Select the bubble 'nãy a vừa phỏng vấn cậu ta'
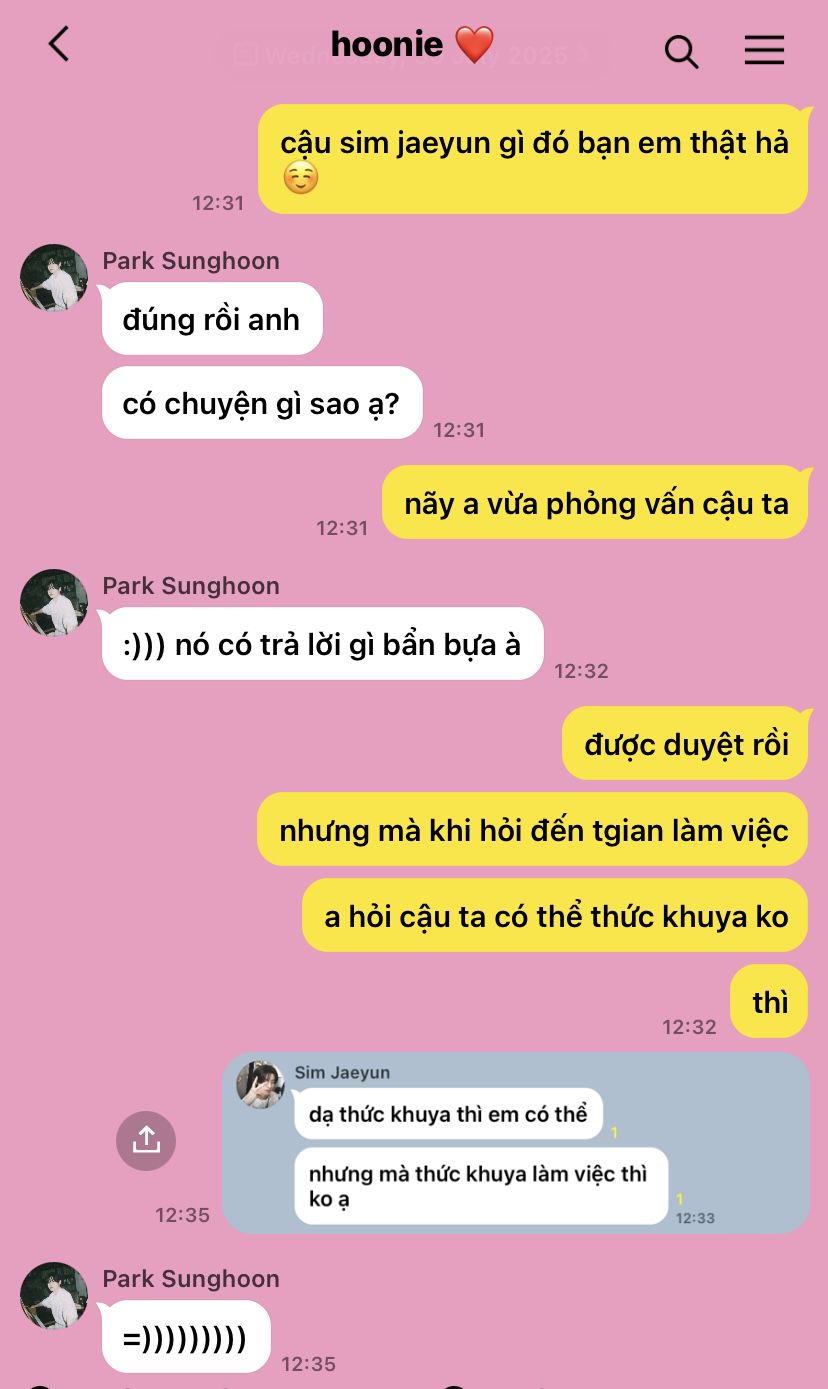Image resolution: width=828 pixels, height=1389 pixels. point(595,503)
